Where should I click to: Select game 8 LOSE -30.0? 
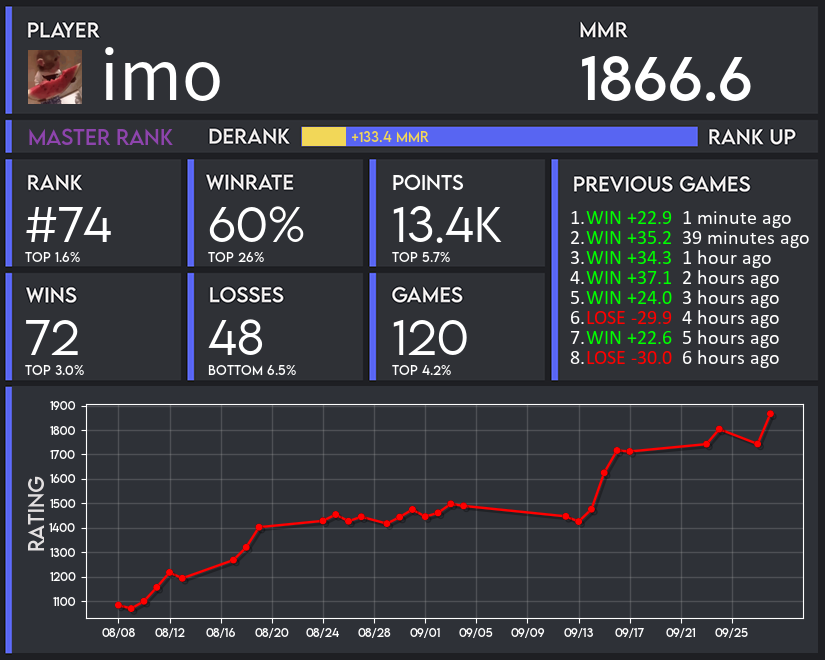click(629, 358)
